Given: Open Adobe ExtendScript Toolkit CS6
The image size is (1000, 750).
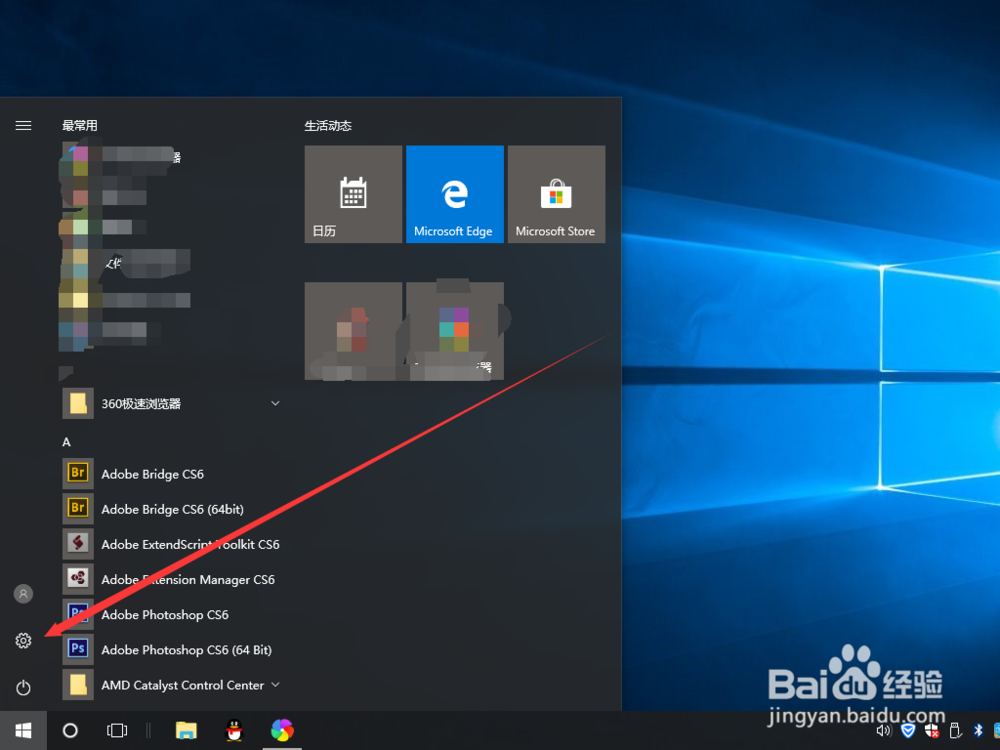Looking at the screenshot, I should pyautogui.click(x=172, y=544).
